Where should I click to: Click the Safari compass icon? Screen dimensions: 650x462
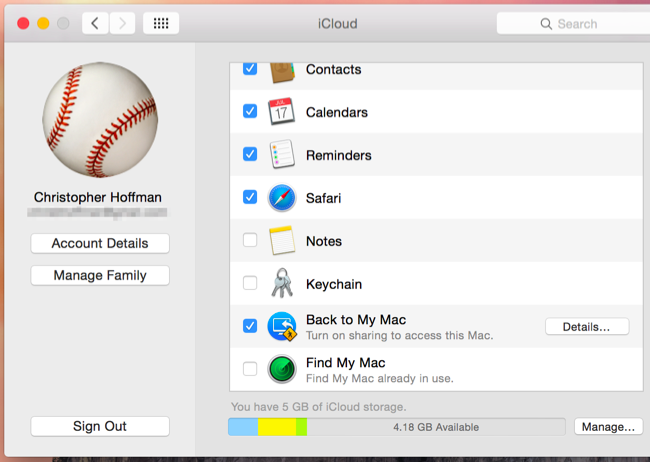point(281,198)
